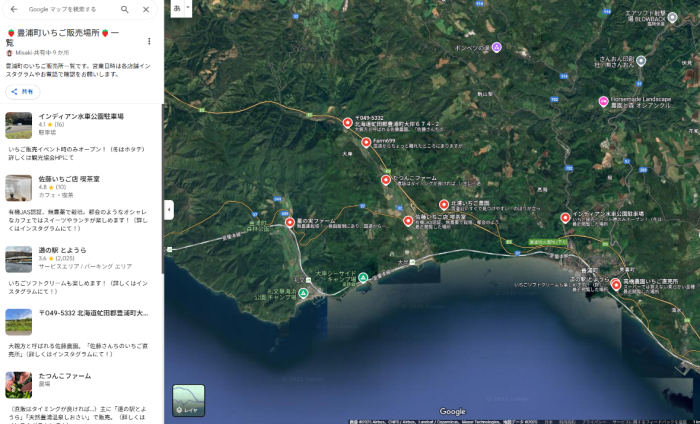Viewport: 700px width, 424px height.
Task: Click the Farm699 red map pin
Action: click(x=366, y=143)
